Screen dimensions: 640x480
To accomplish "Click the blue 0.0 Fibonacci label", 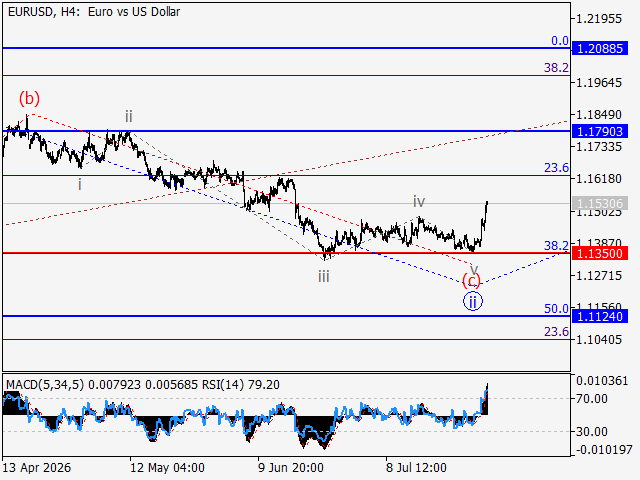I will (x=560, y=41).
